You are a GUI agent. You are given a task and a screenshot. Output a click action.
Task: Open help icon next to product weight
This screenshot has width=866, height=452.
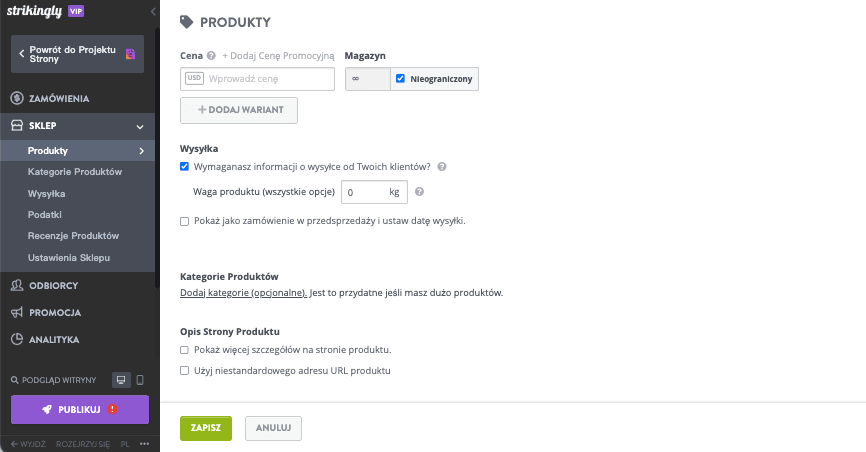click(420, 191)
